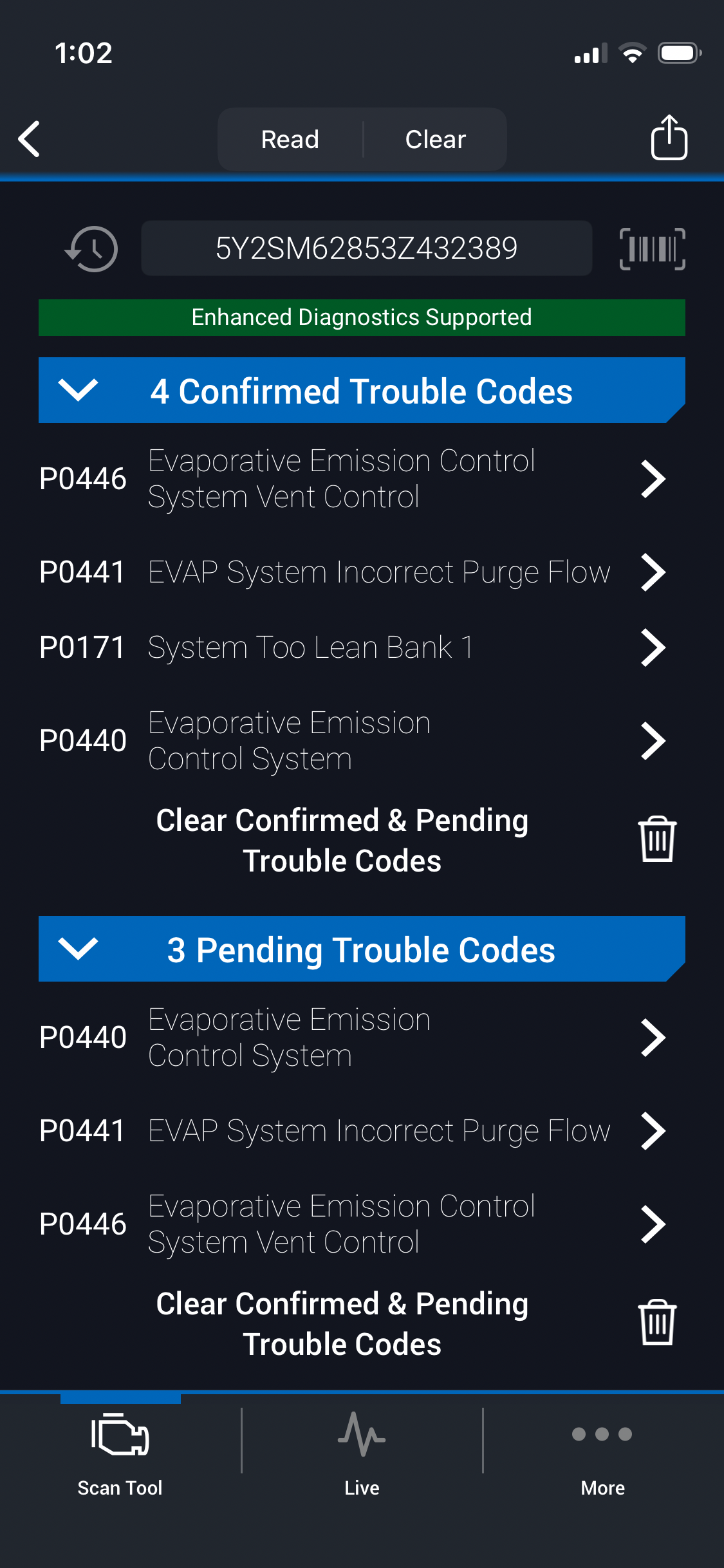This screenshot has width=724, height=1568.
Task: Scan VIN with barcode icon
Action: (652, 248)
